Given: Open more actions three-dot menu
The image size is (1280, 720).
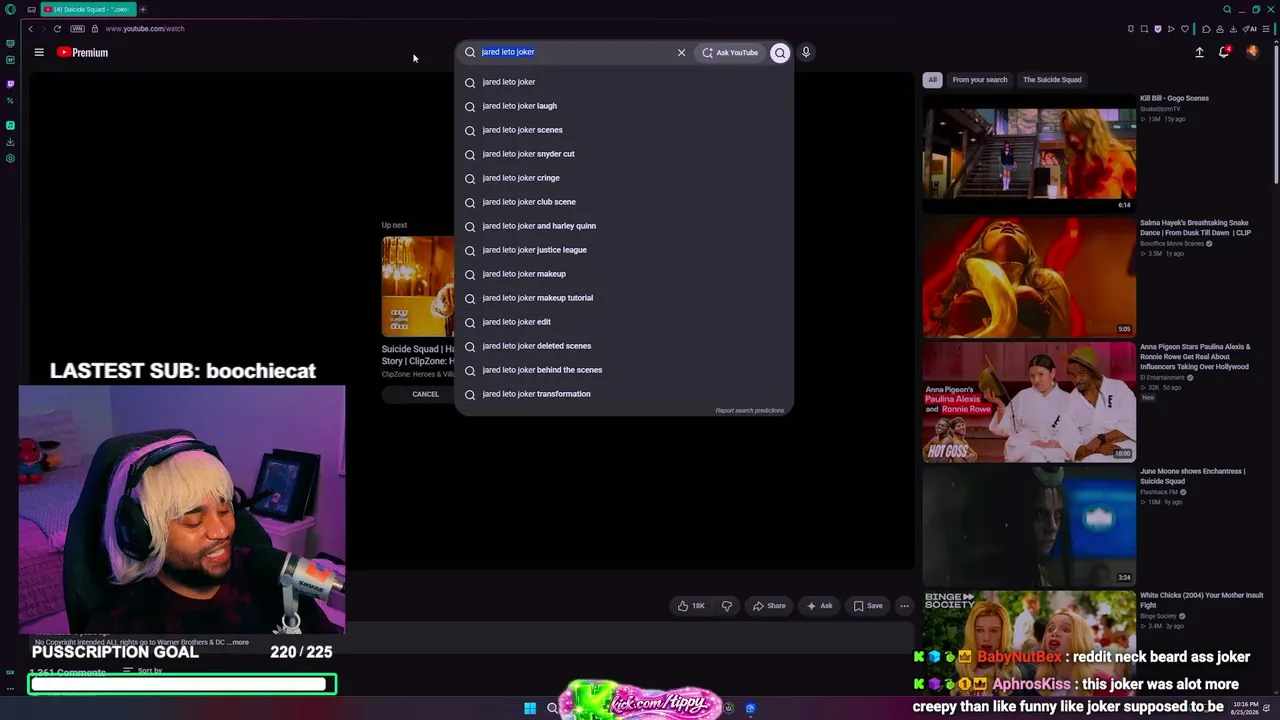Looking at the screenshot, I should point(904,606).
